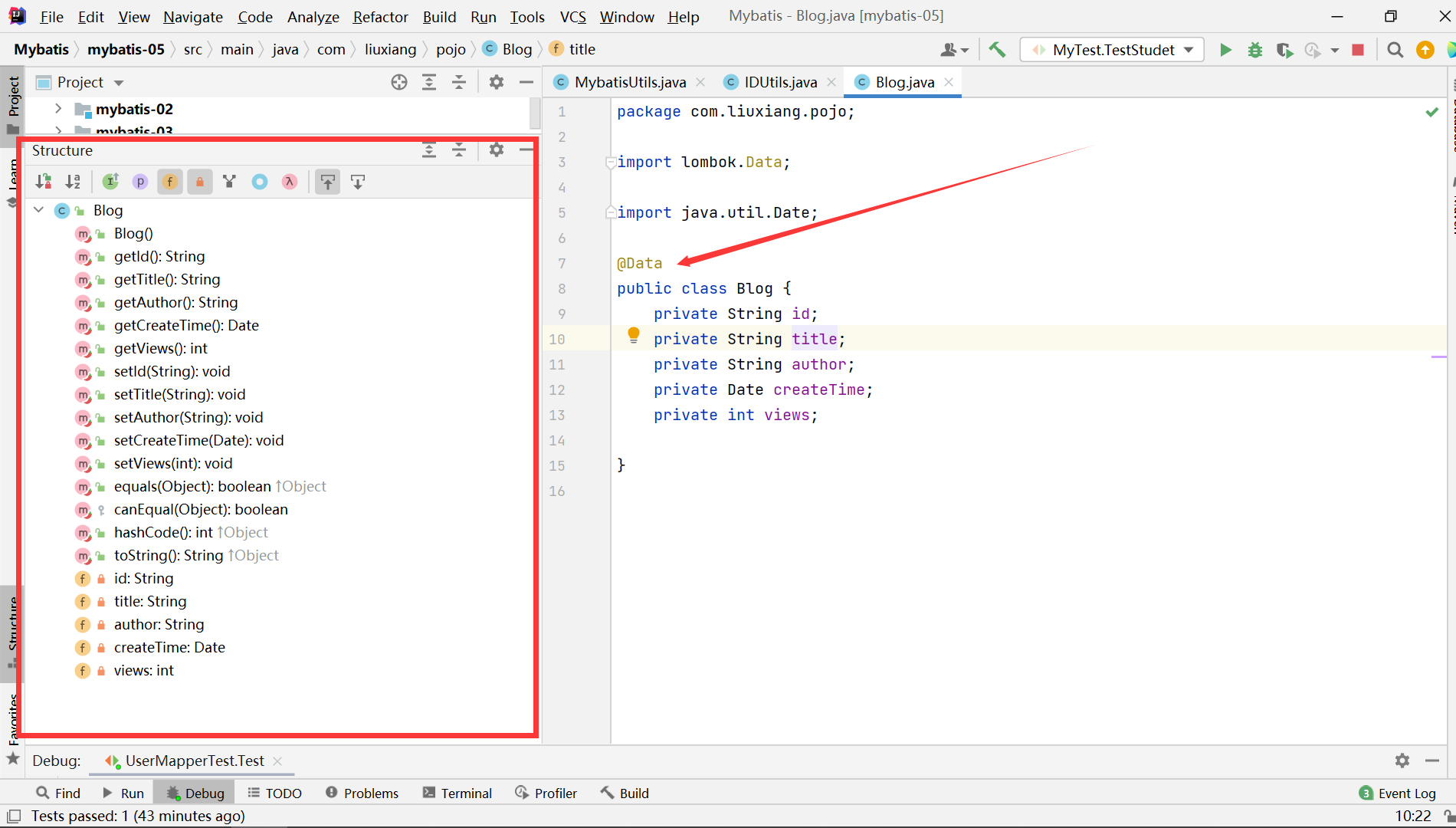Open Debug panel settings gear

(1402, 761)
